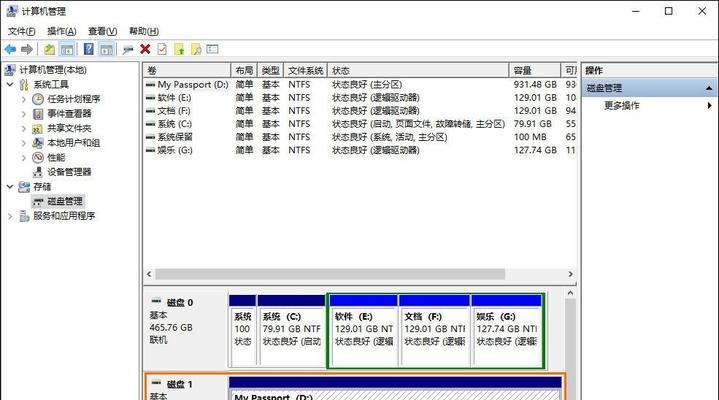The image size is (719, 400).
Task: Select 计算机管理(本地) root node
Action: 52,70
